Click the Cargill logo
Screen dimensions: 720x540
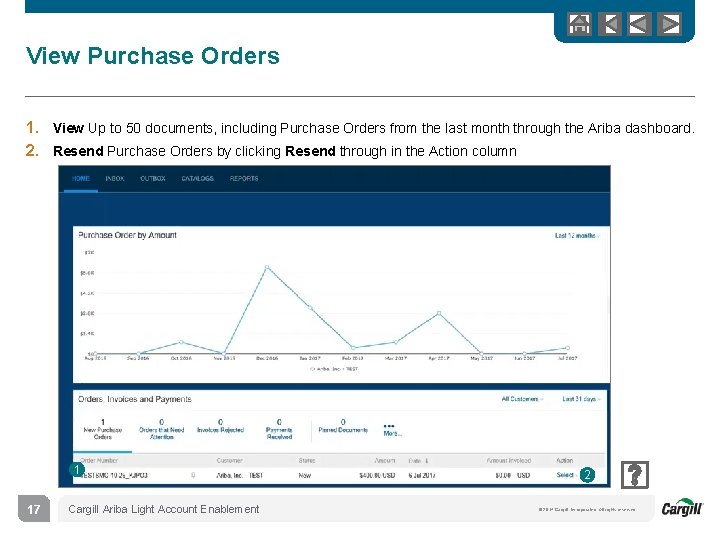coord(682,507)
